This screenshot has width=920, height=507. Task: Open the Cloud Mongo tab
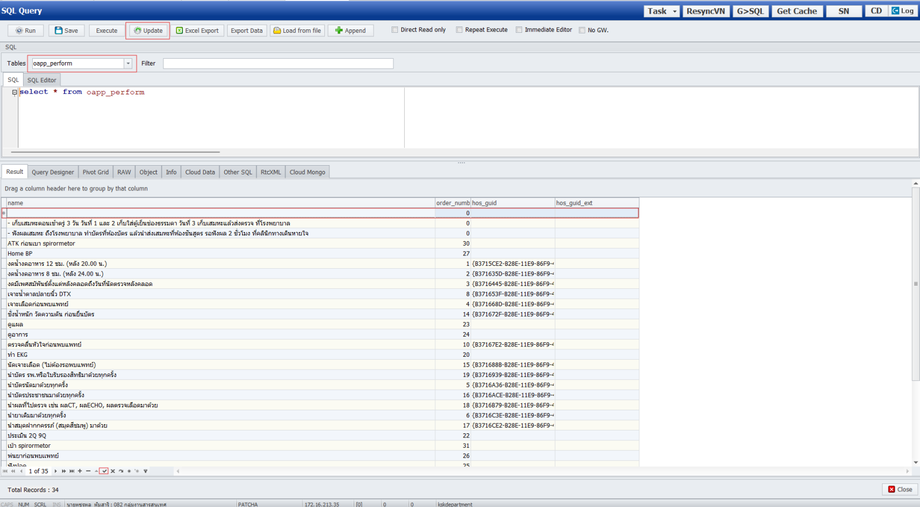(x=307, y=172)
